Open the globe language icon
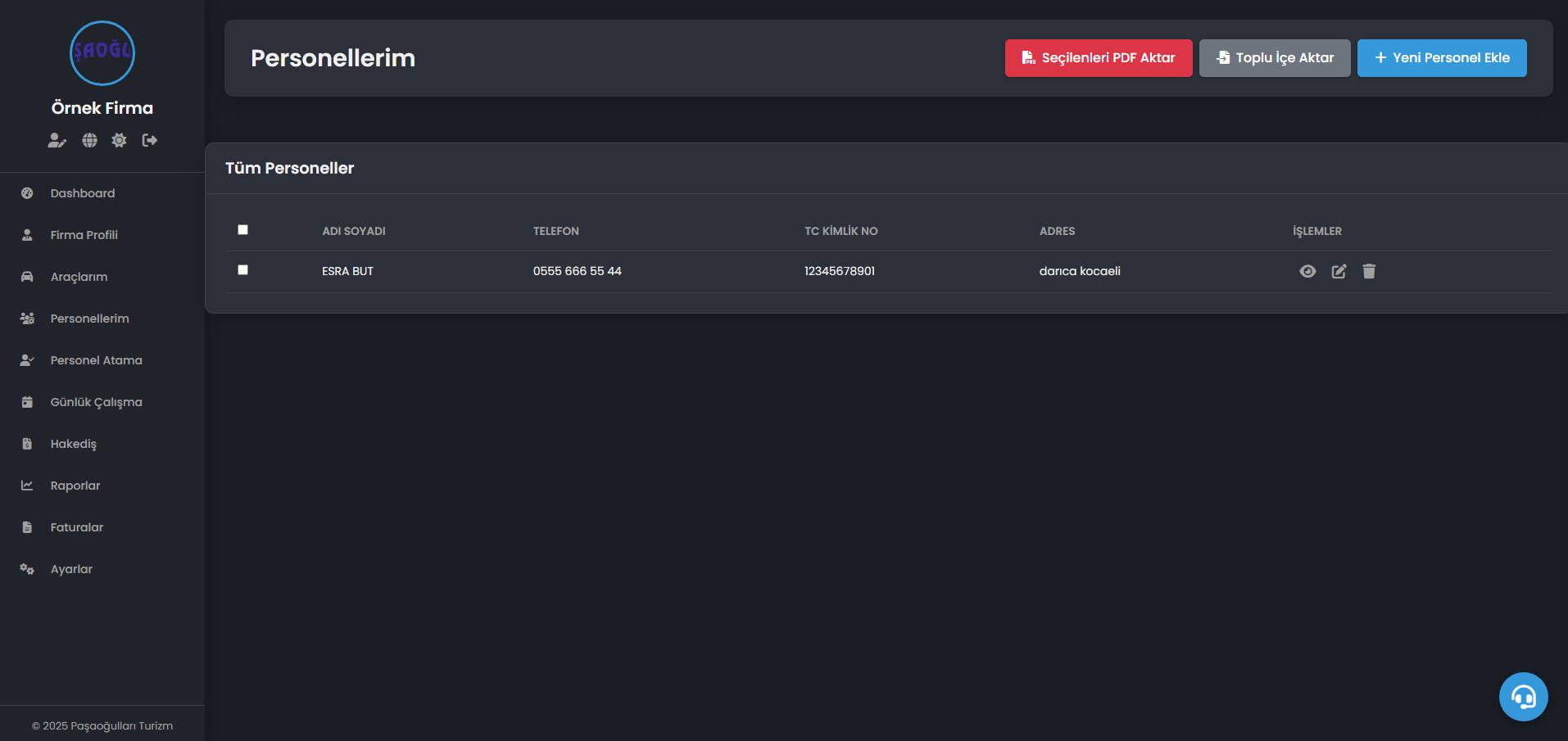 89,141
